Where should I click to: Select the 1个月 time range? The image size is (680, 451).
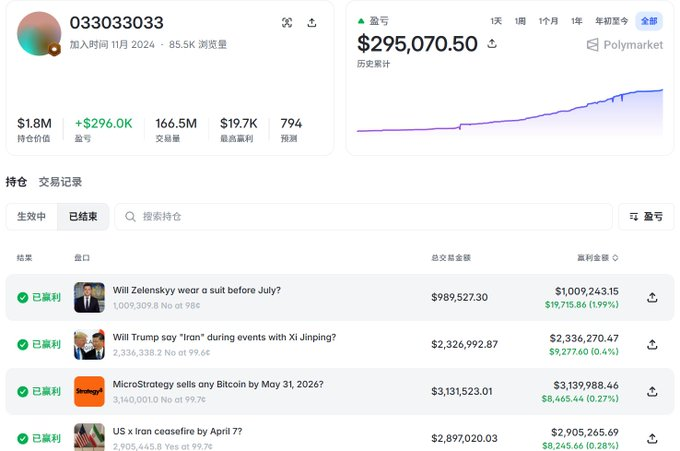[548, 21]
